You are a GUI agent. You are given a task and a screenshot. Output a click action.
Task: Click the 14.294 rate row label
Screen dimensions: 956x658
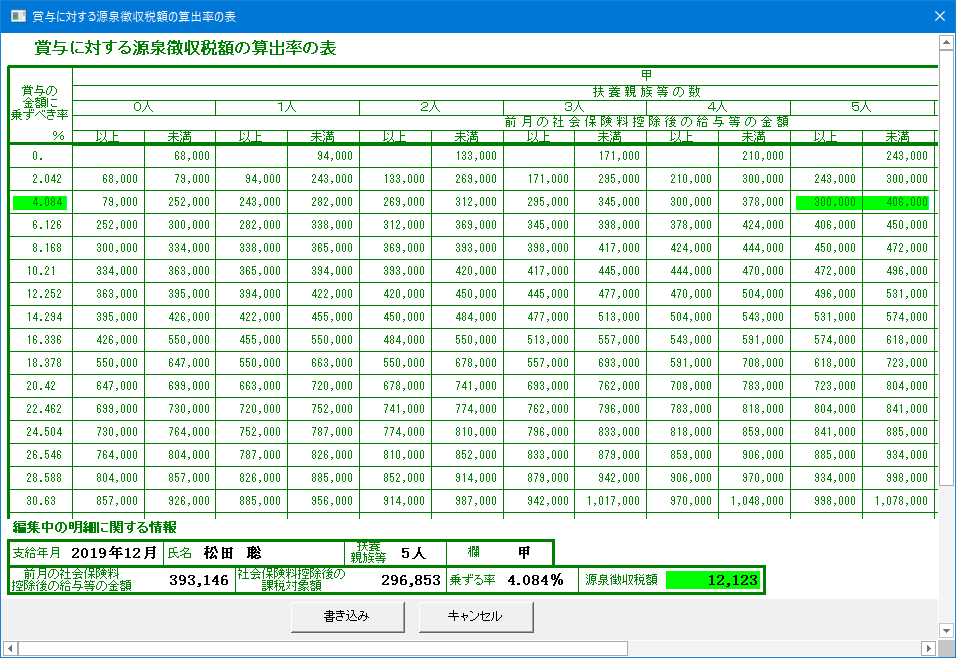(44, 317)
